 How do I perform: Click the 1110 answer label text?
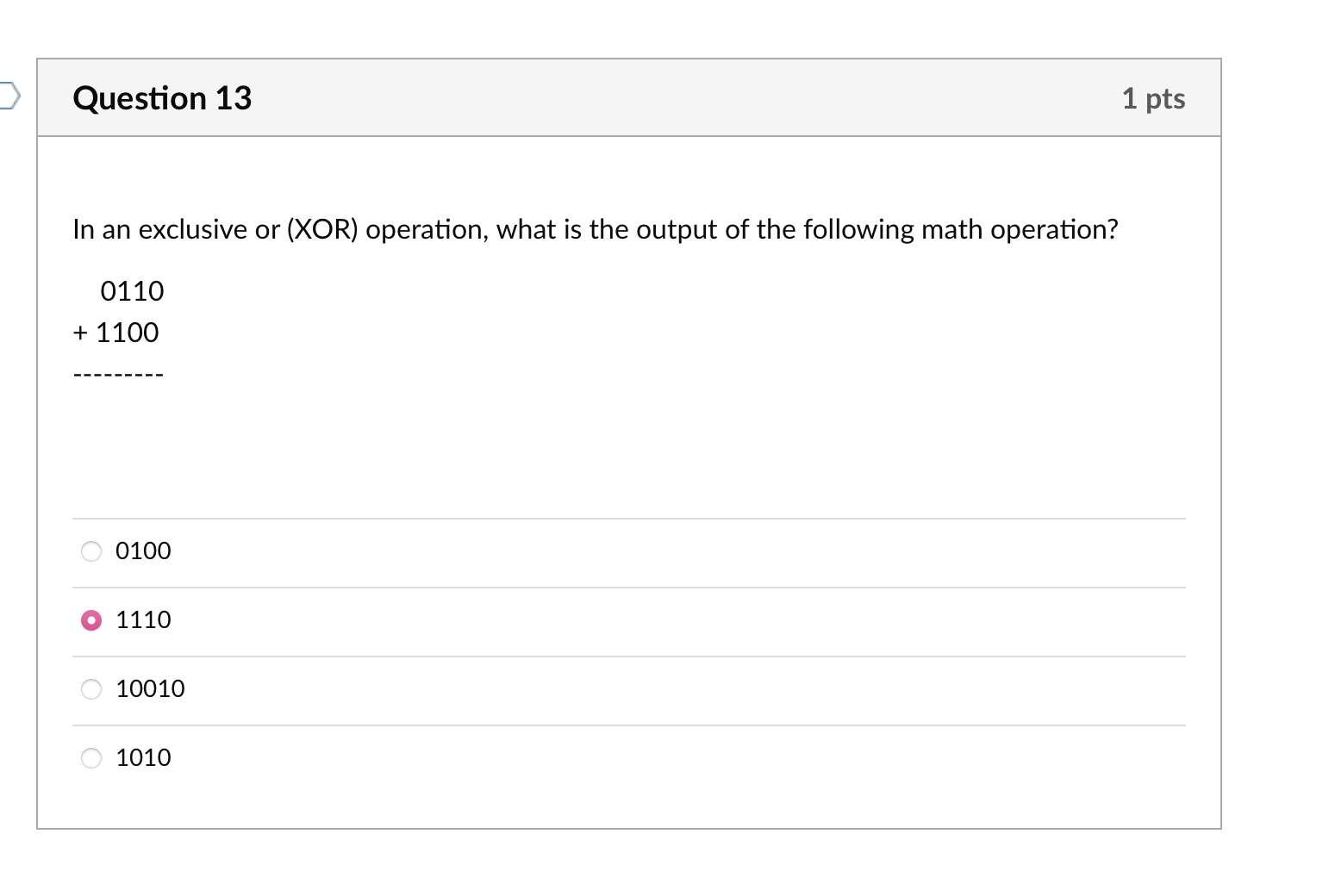[143, 620]
